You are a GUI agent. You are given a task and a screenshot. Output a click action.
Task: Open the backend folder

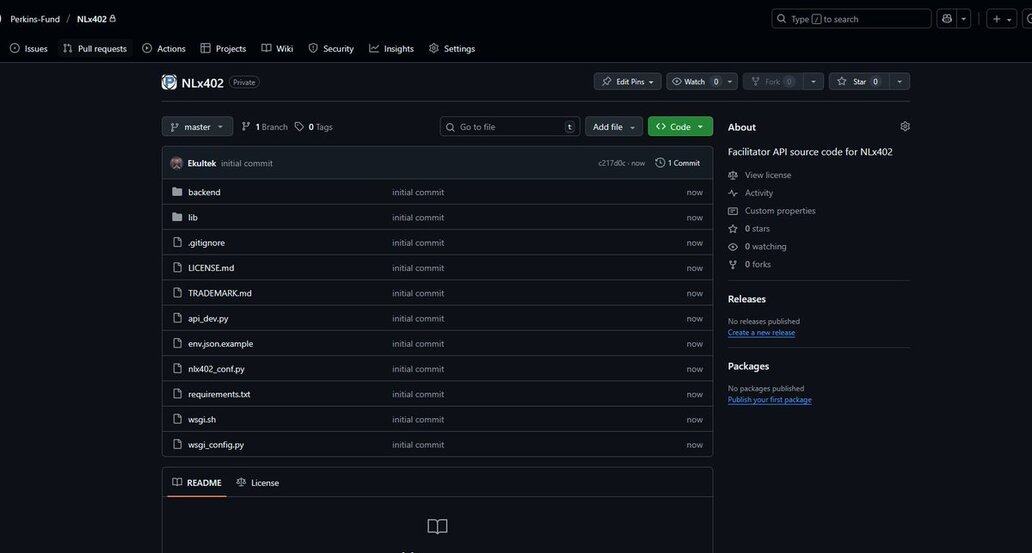point(204,192)
